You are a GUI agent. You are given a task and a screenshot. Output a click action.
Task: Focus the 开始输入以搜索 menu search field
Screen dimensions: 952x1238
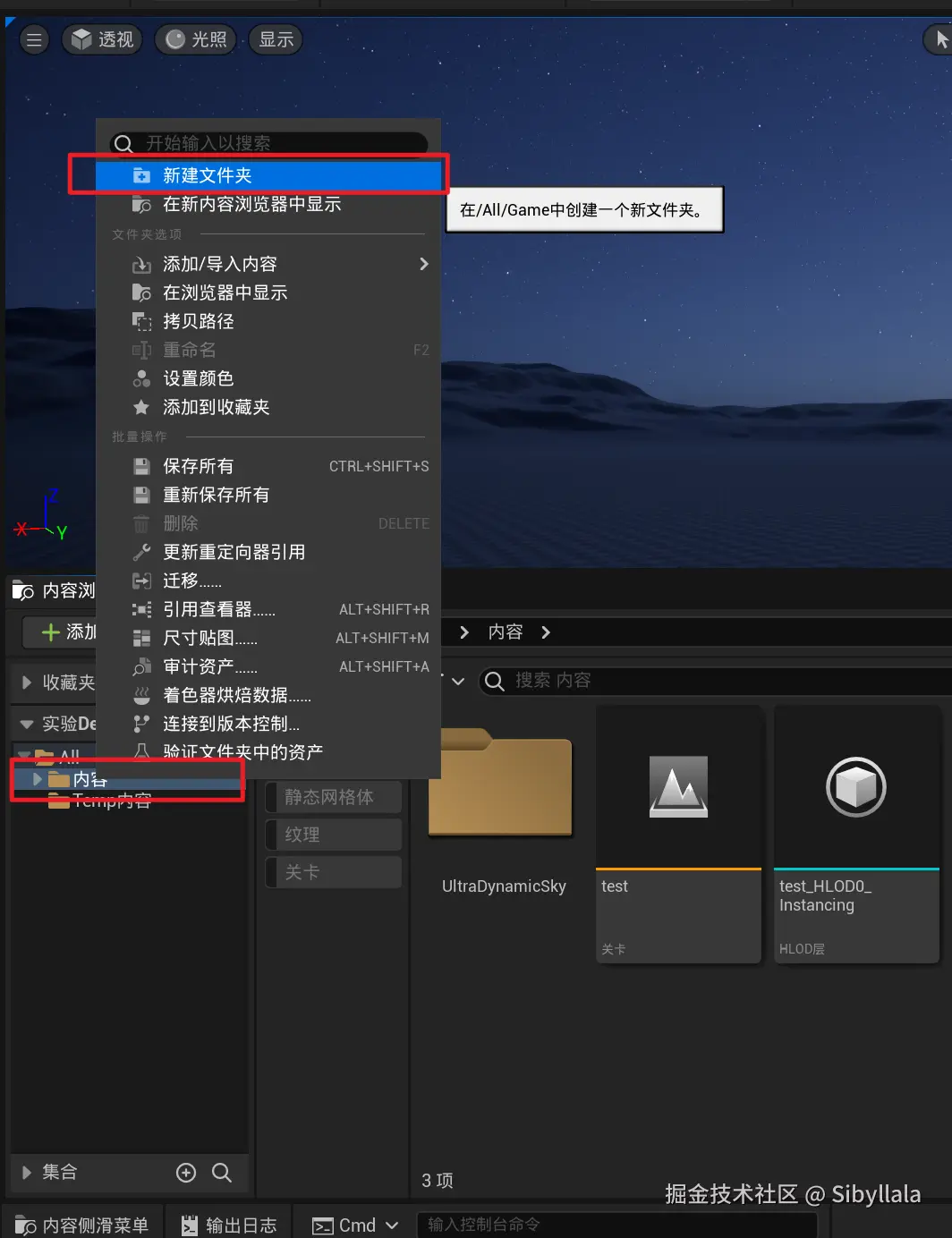coord(268,143)
